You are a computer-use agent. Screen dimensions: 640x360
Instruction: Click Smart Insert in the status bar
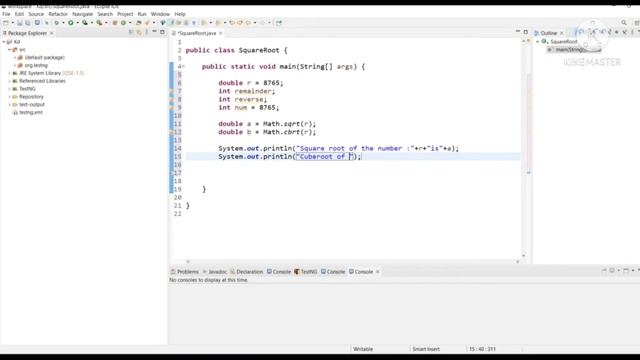pyautogui.click(x=426, y=349)
